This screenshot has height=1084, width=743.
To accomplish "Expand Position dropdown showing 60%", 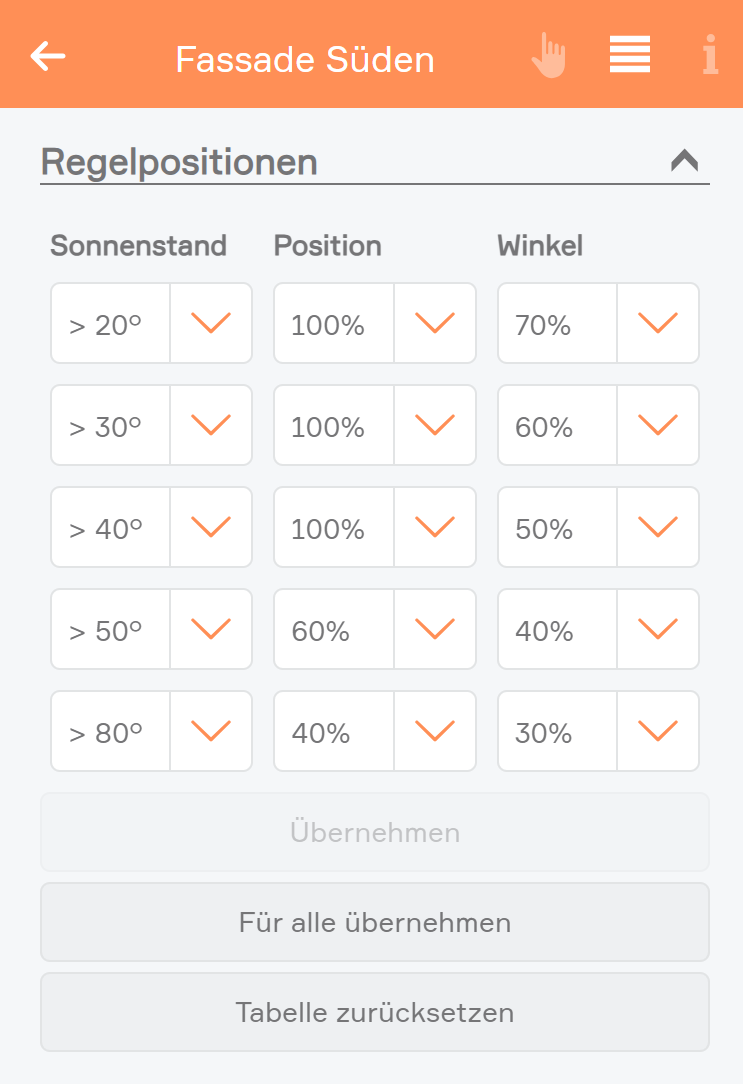I will tap(375, 629).
